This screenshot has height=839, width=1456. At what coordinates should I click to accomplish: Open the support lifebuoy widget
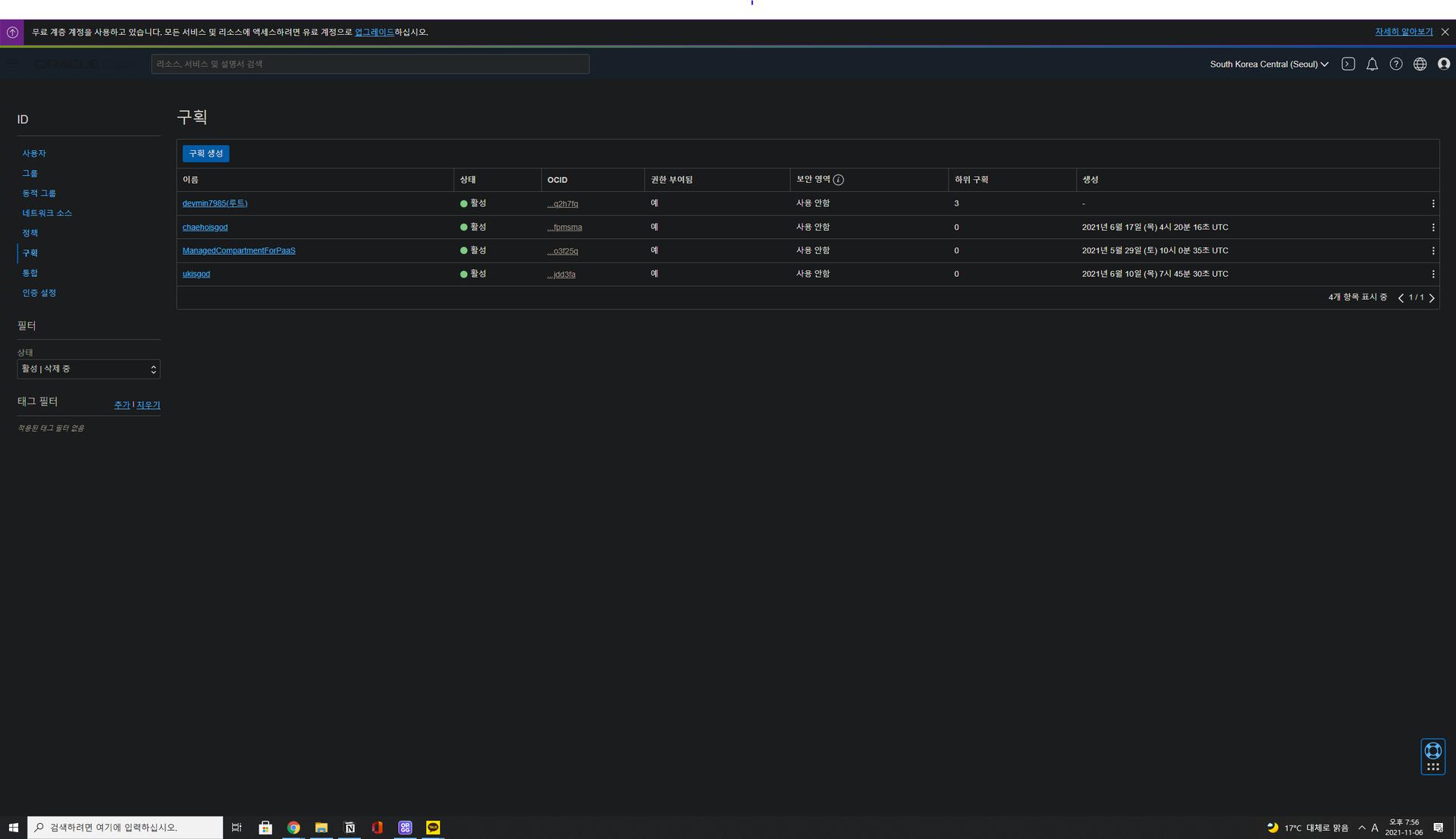(x=1432, y=752)
